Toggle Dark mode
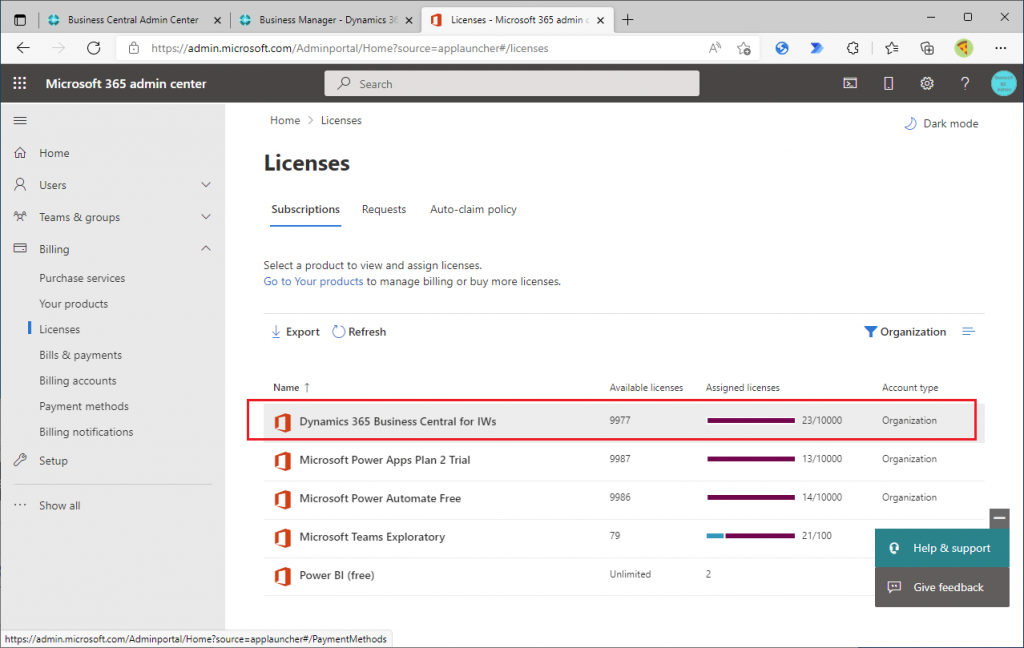Viewport: 1024px width, 648px height. [941, 123]
